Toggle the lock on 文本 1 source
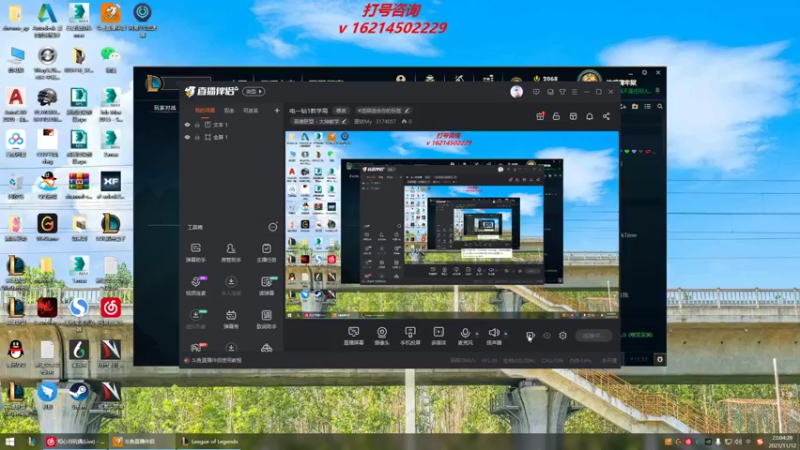Screen dimensions: 800x450 197,124
